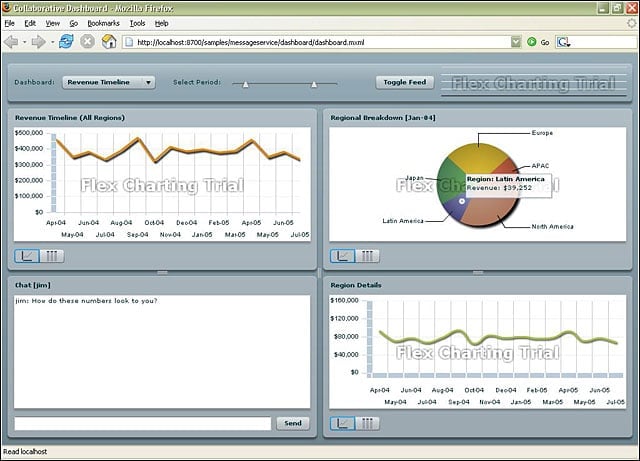Click the Firefox activity throbber icon
640x461 pixels.
click(632, 23)
